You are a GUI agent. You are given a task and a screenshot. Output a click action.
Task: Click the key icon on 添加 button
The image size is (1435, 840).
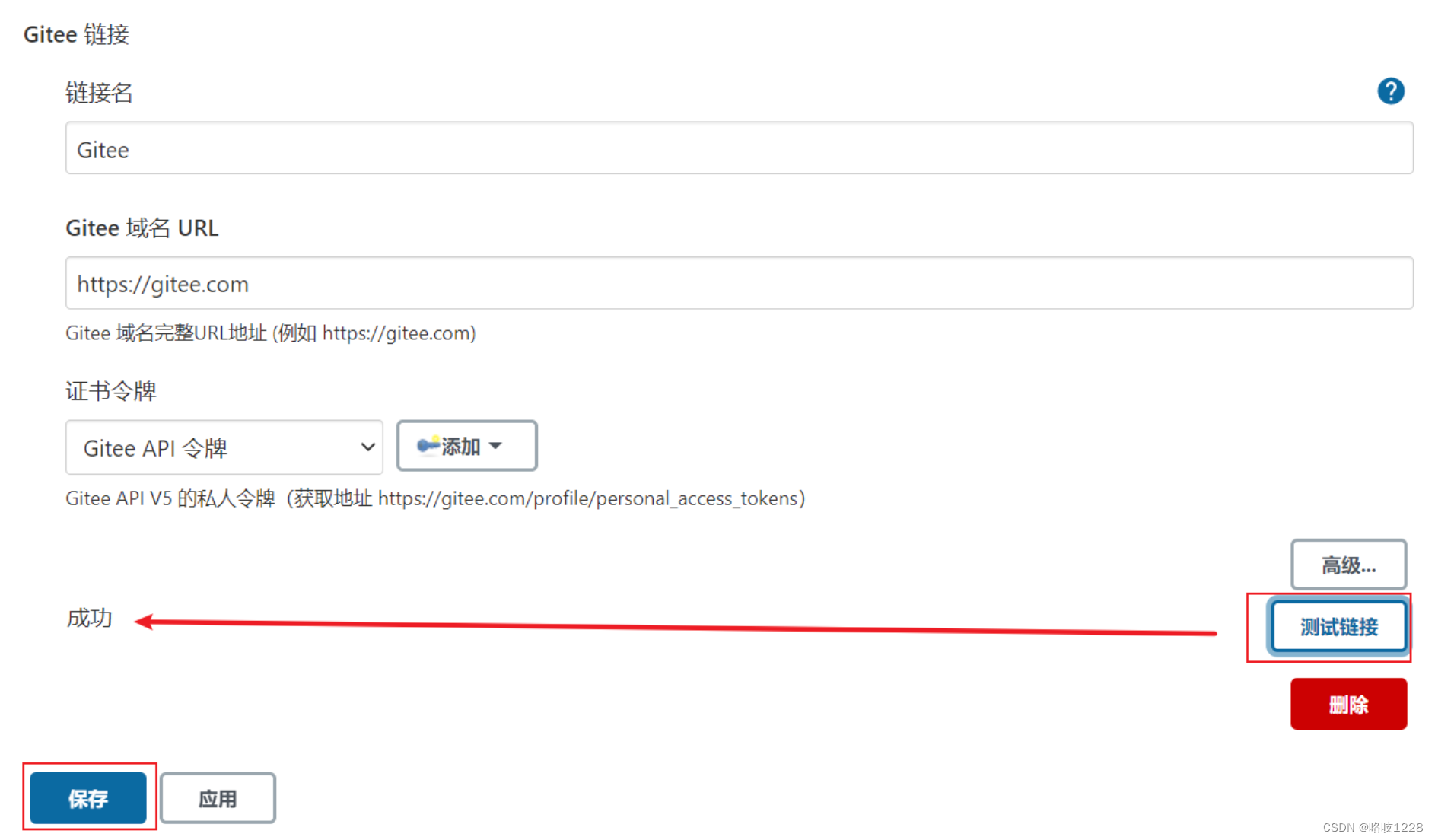[x=428, y=445]
